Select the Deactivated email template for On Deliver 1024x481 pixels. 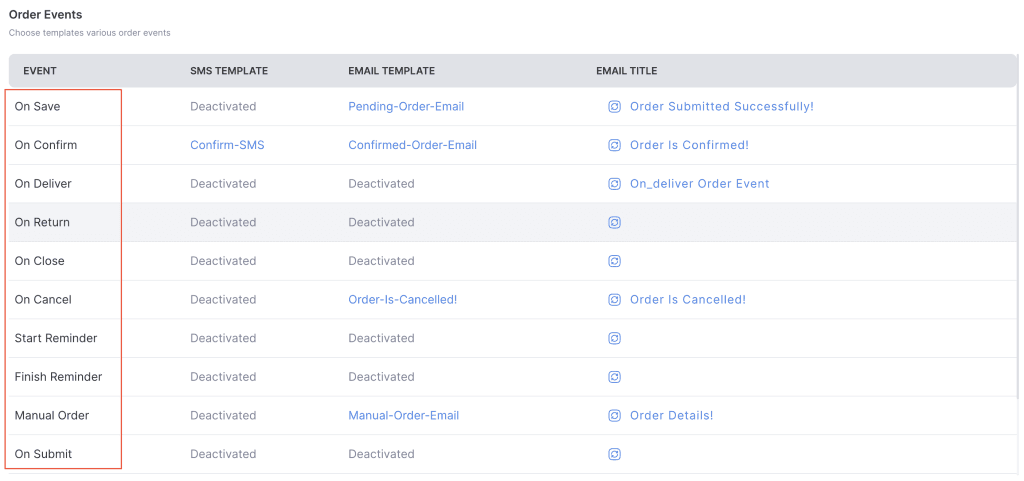[381, 184]
